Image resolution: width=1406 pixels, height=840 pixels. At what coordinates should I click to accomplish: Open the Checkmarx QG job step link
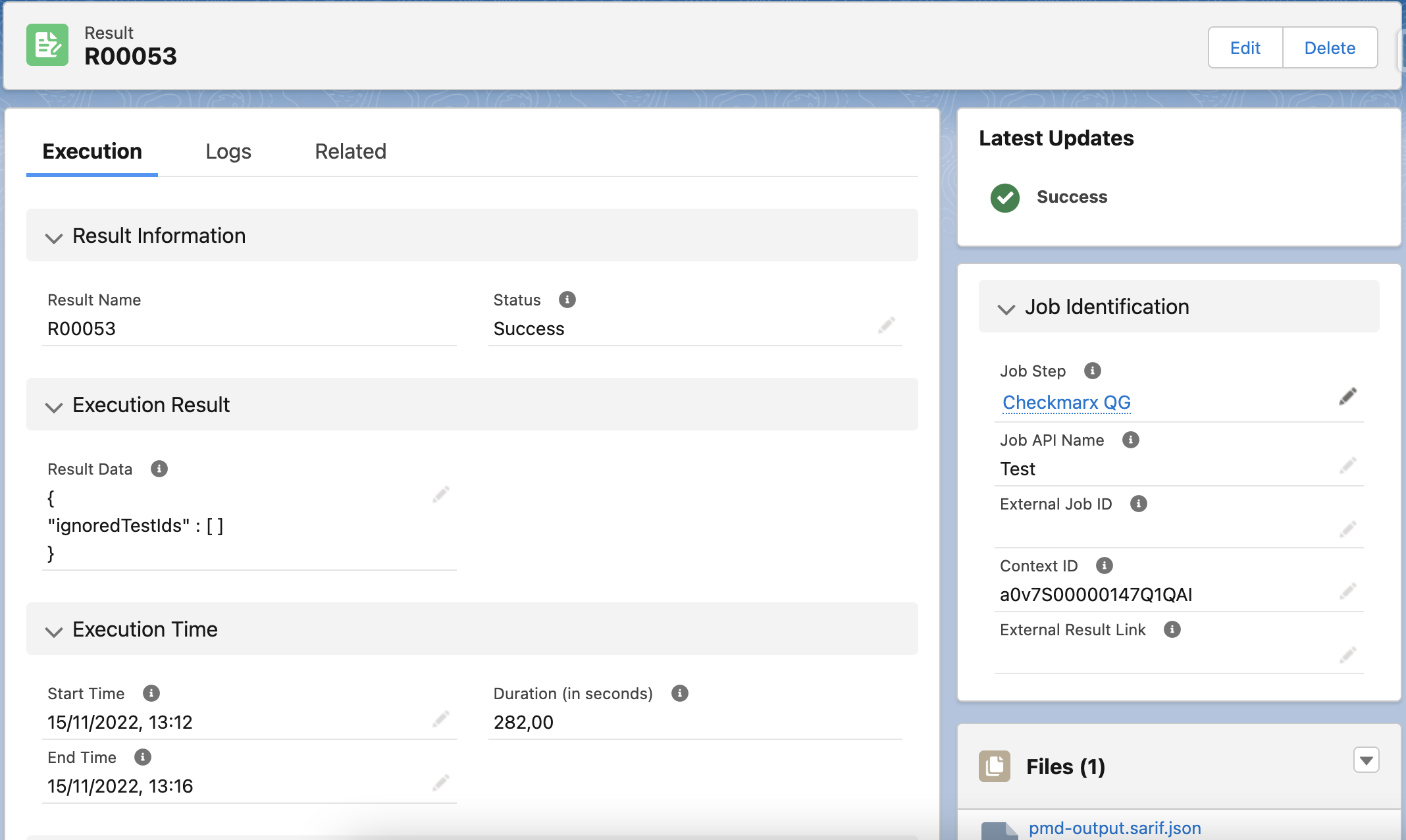pos(1066,402)
